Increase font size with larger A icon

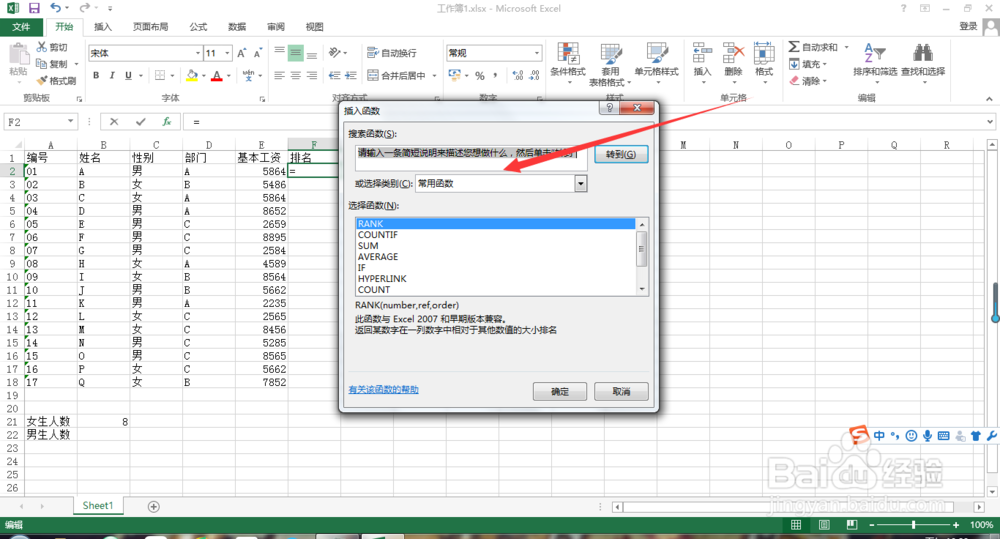pyautogui.click(x=241, y=53)
